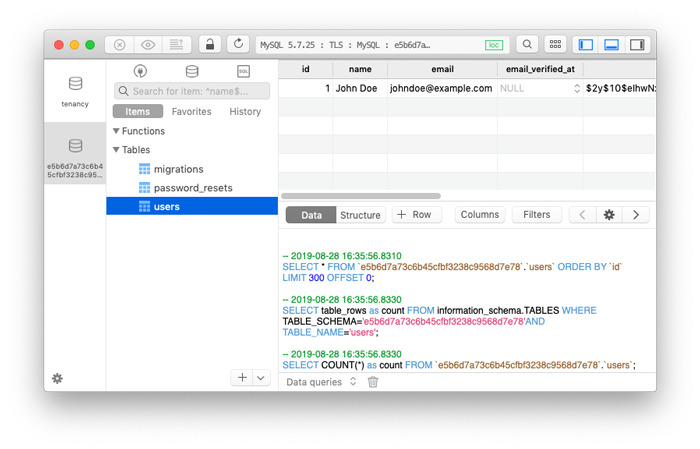Select the tenancy database icon
700x449 pixels.
(x=75, y=83)
